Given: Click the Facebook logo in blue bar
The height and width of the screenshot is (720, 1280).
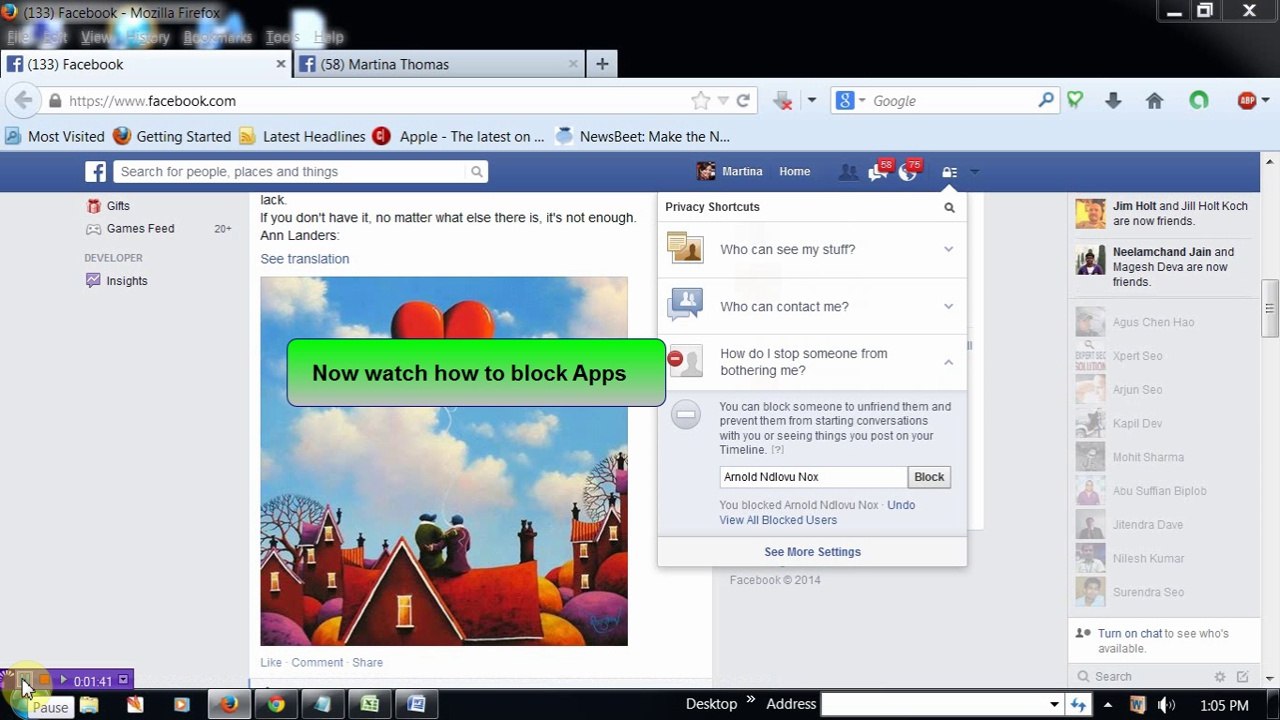Looking at the screenshot, I should coord(95,172).
